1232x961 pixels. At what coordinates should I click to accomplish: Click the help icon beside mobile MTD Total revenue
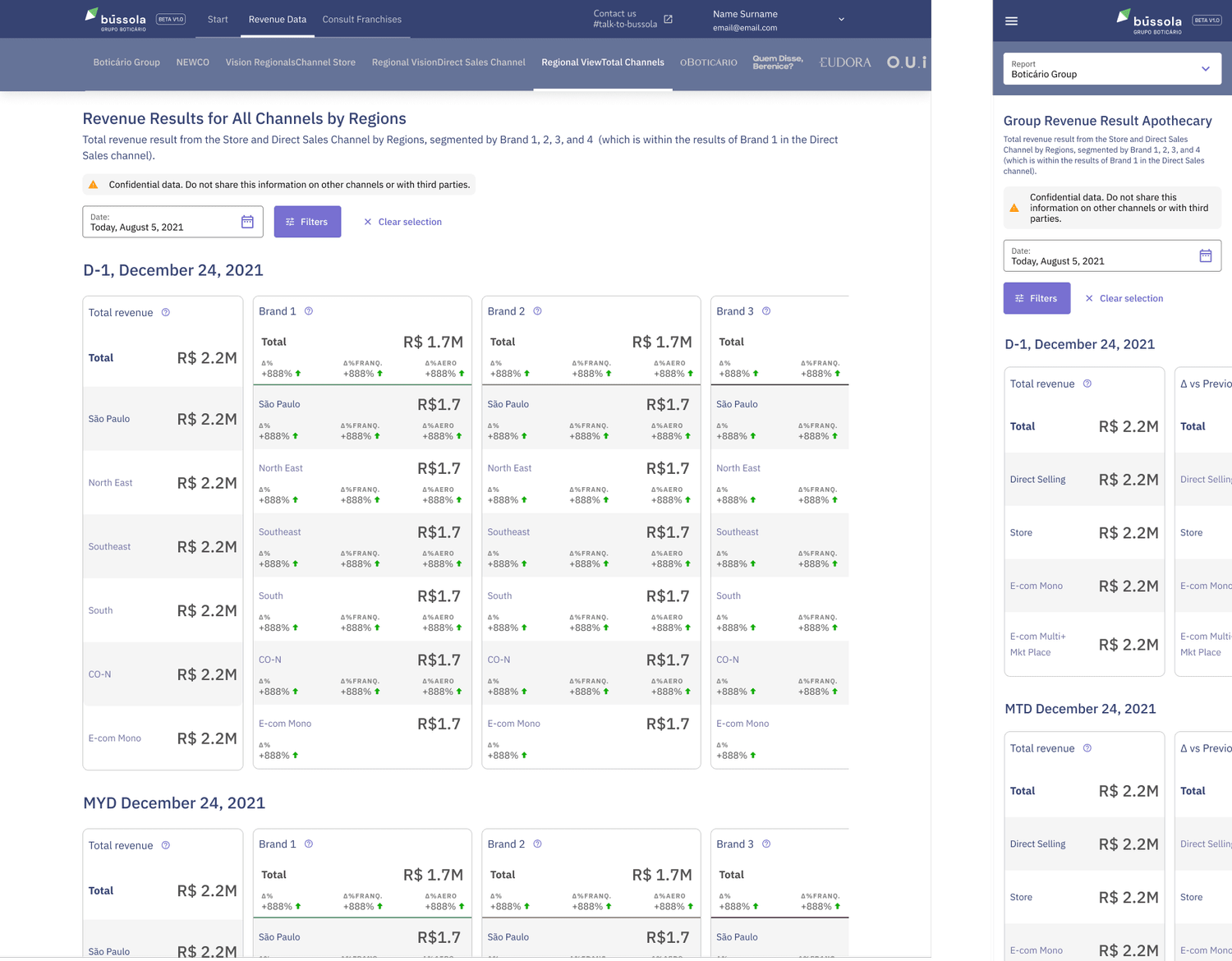point(1087,748)
